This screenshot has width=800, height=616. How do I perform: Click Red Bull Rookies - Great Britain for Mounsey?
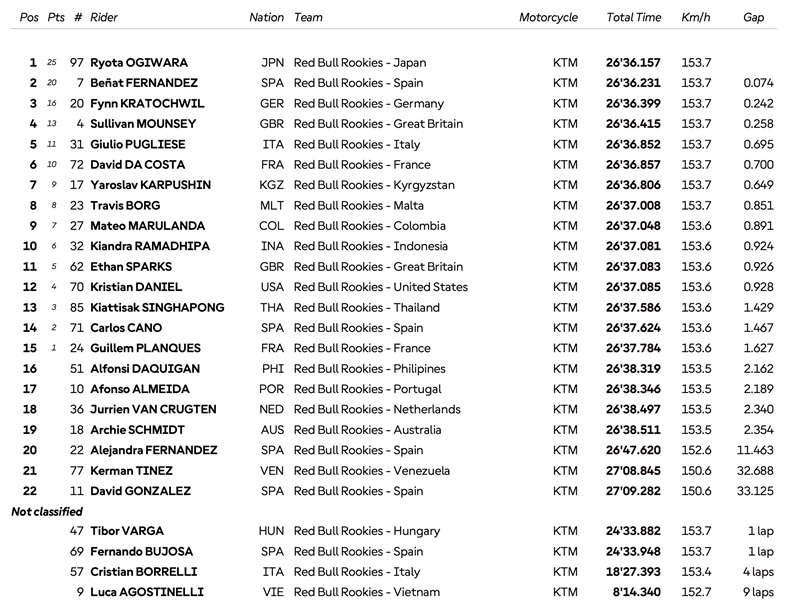click(378, 124)
